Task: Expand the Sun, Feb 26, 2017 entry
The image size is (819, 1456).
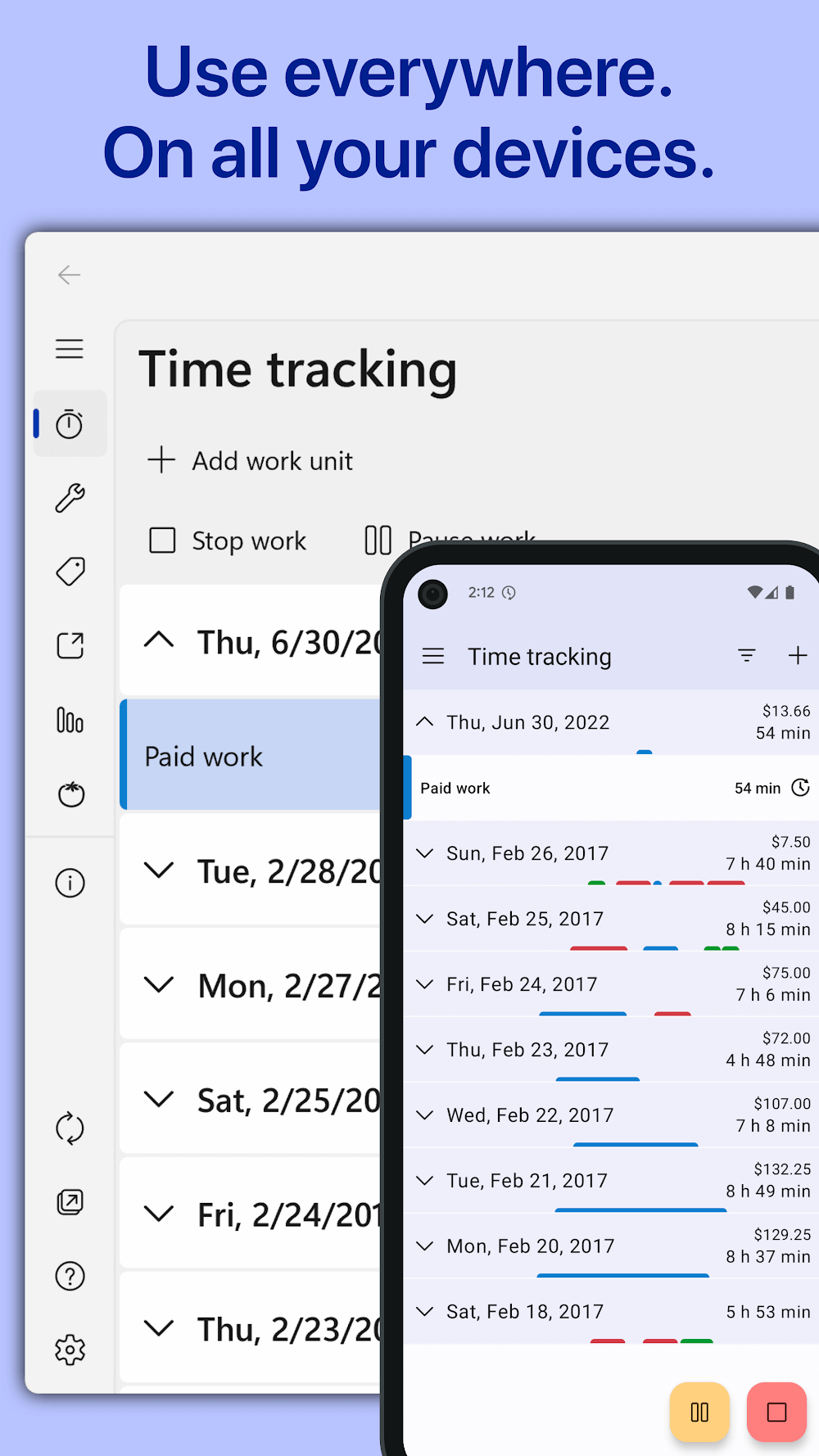Action: click(x=527, y=853)
